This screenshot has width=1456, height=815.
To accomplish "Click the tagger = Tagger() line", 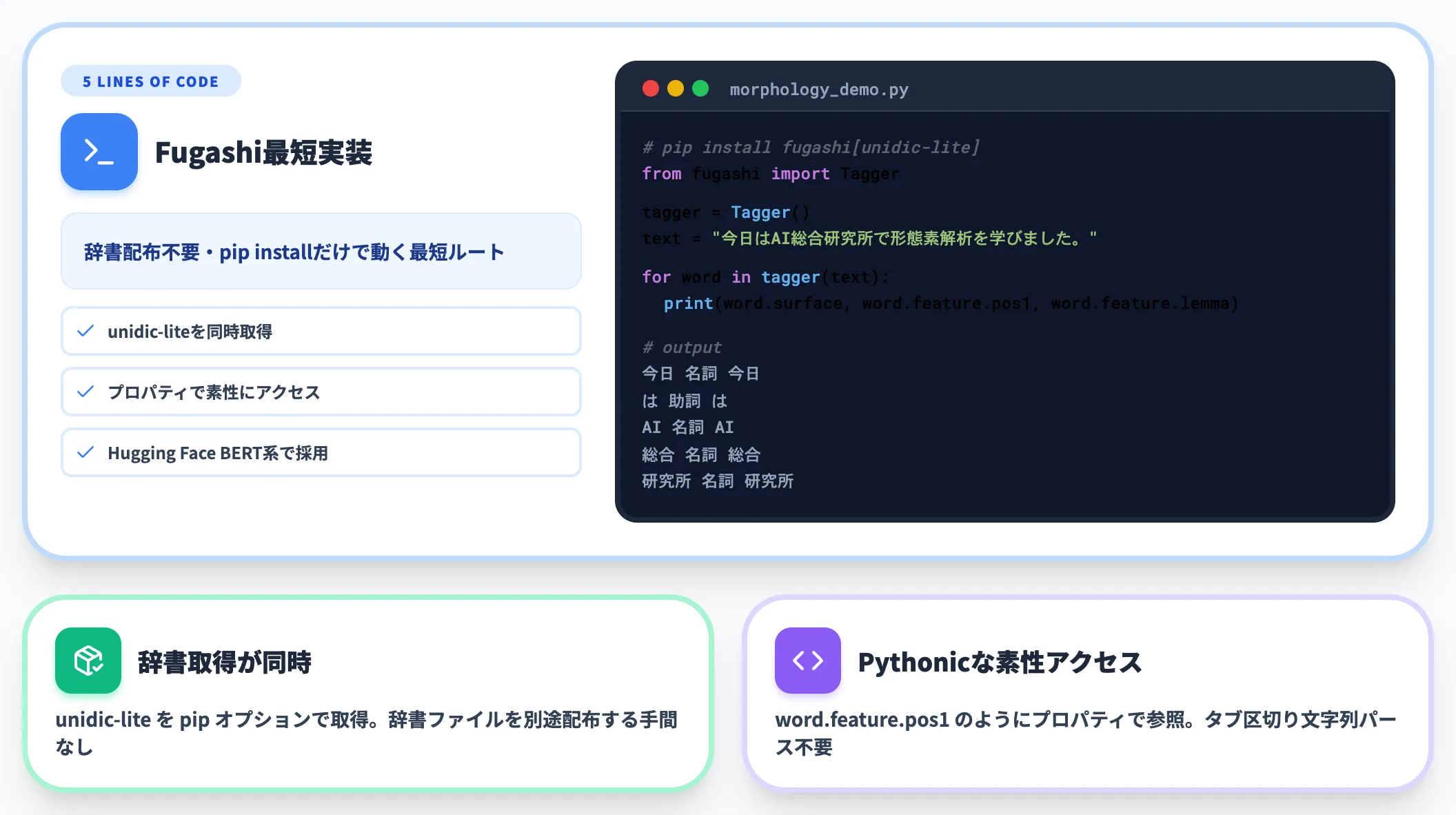I will click(x=725, y=212).
